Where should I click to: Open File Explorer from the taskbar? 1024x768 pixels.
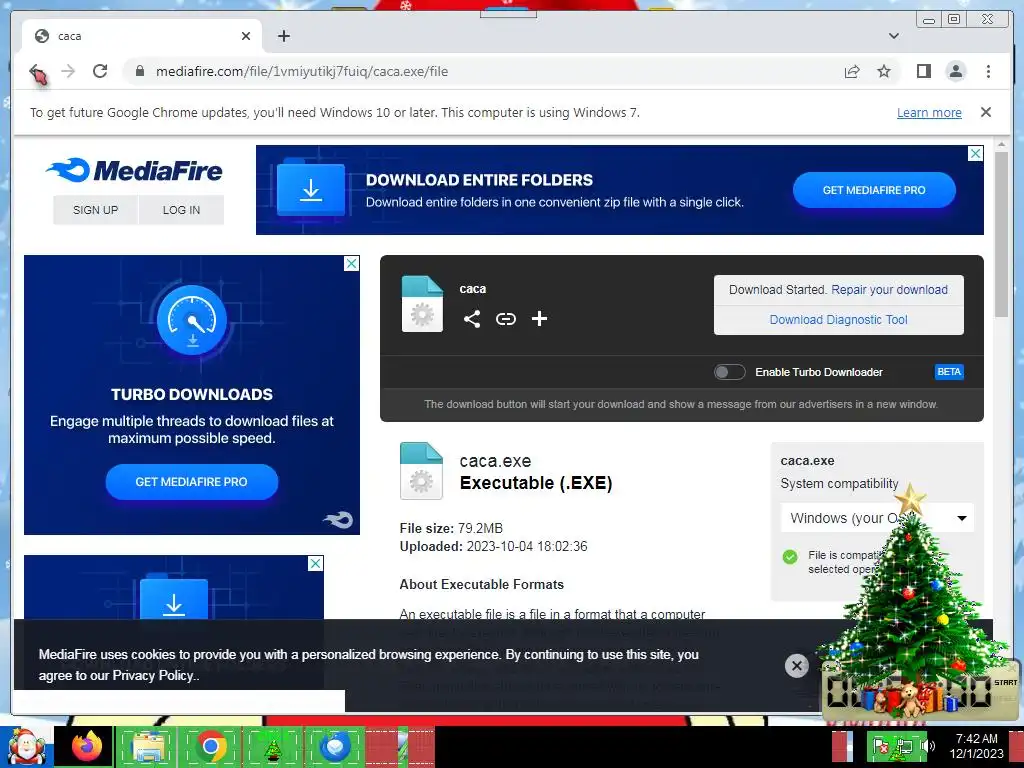tap(148, 746)
